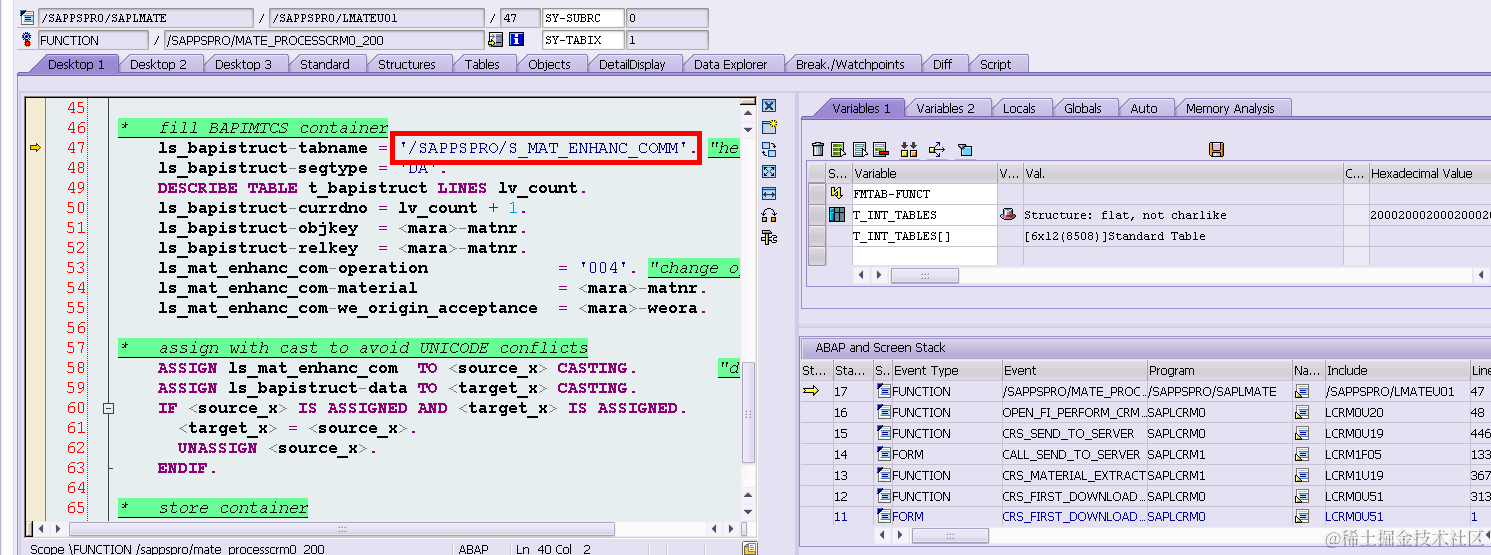Switch to the Locals tab
Viewport: 1491px width, 555px height.
(1019, 108)
